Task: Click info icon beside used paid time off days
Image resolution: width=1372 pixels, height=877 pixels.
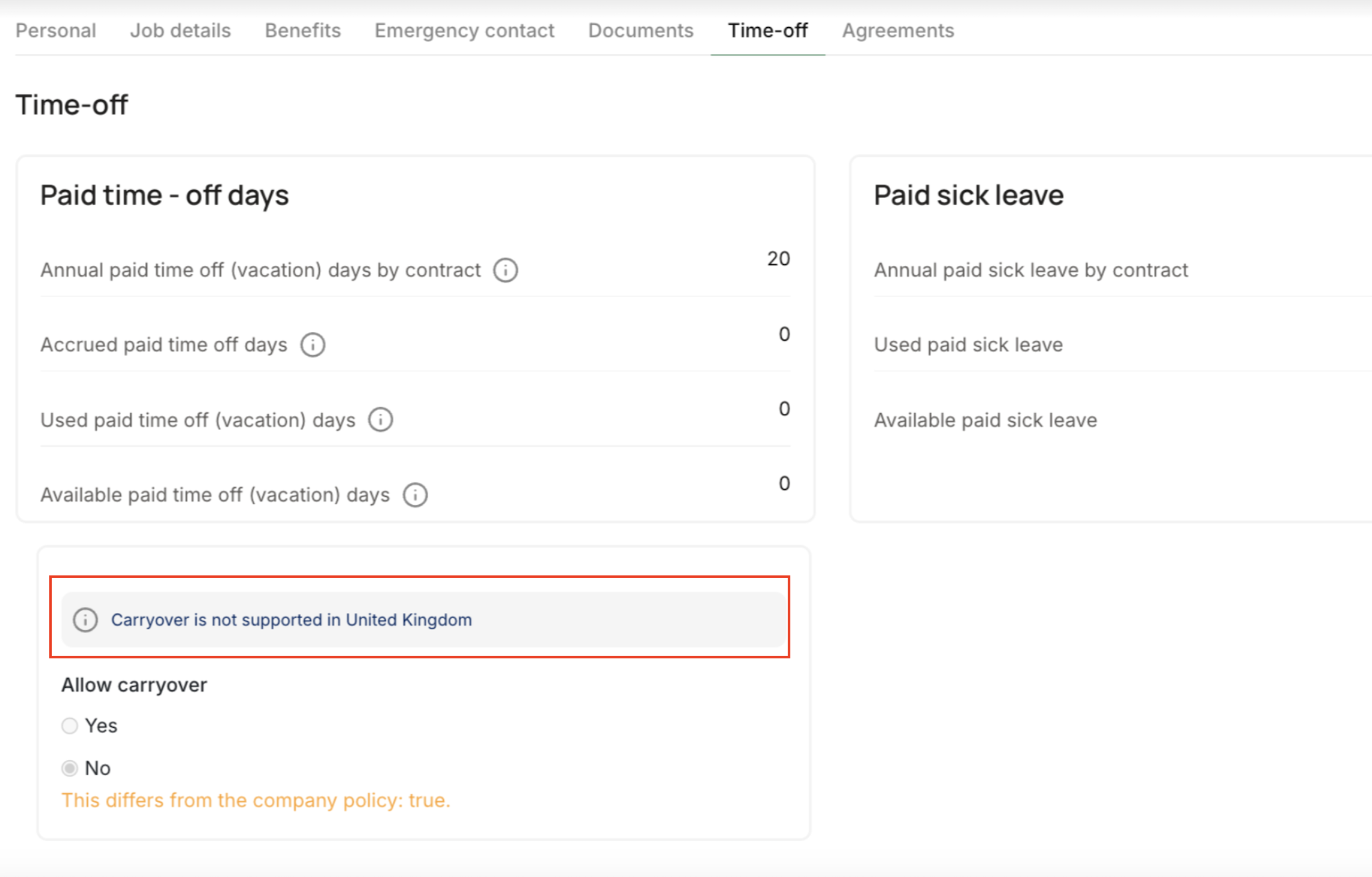Action: [x=381, y=420]
